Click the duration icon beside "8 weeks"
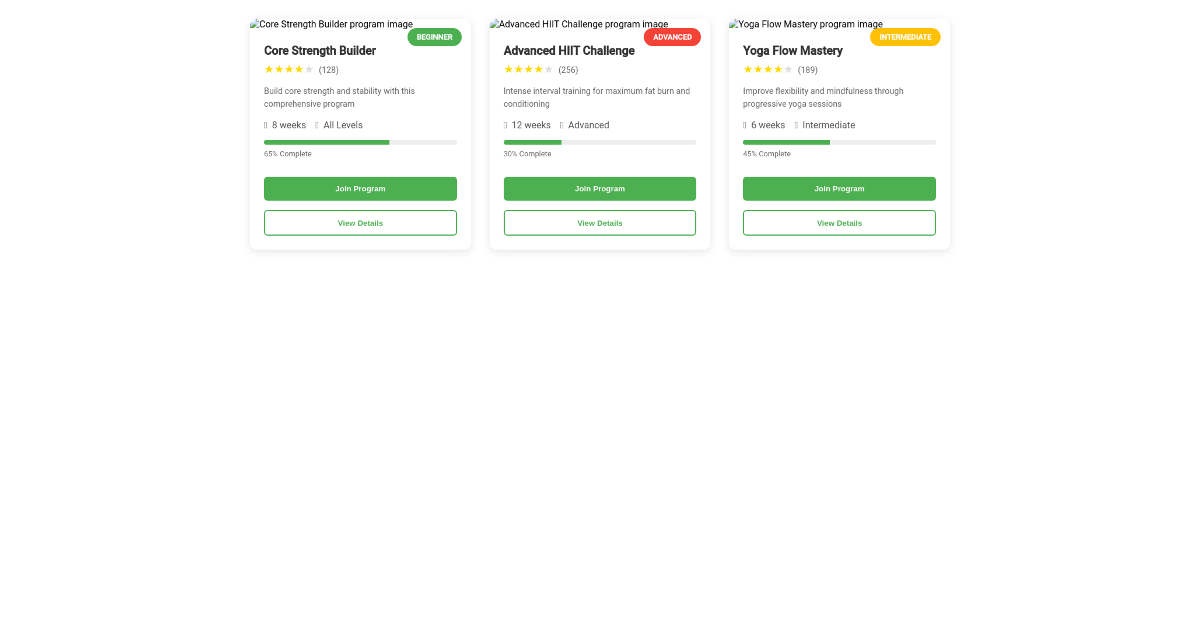The height and width of the screenshot is (630, 1200). pyautogui.click(x=266, y=125)
